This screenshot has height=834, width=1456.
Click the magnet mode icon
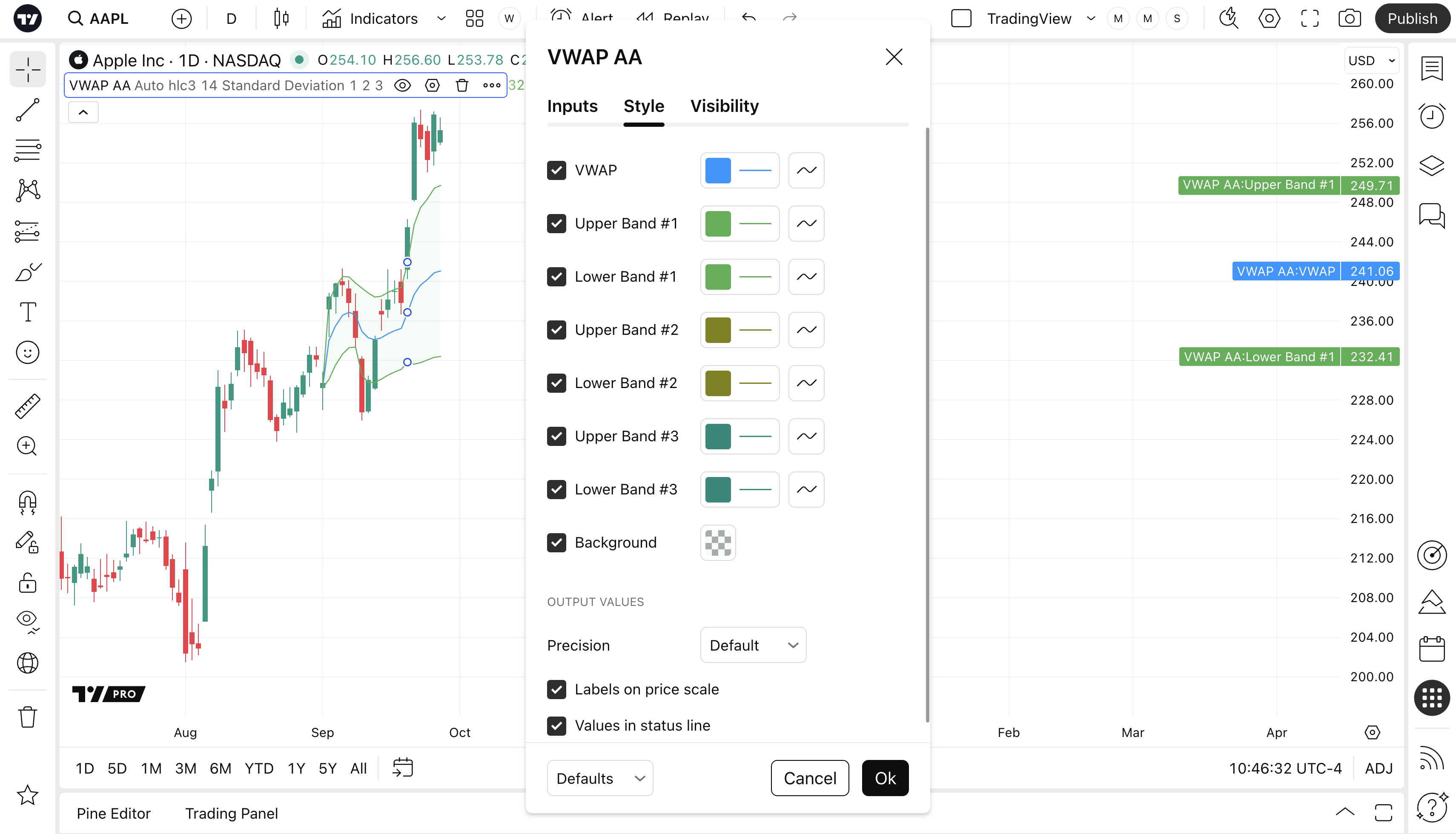(x=28, y=503)
